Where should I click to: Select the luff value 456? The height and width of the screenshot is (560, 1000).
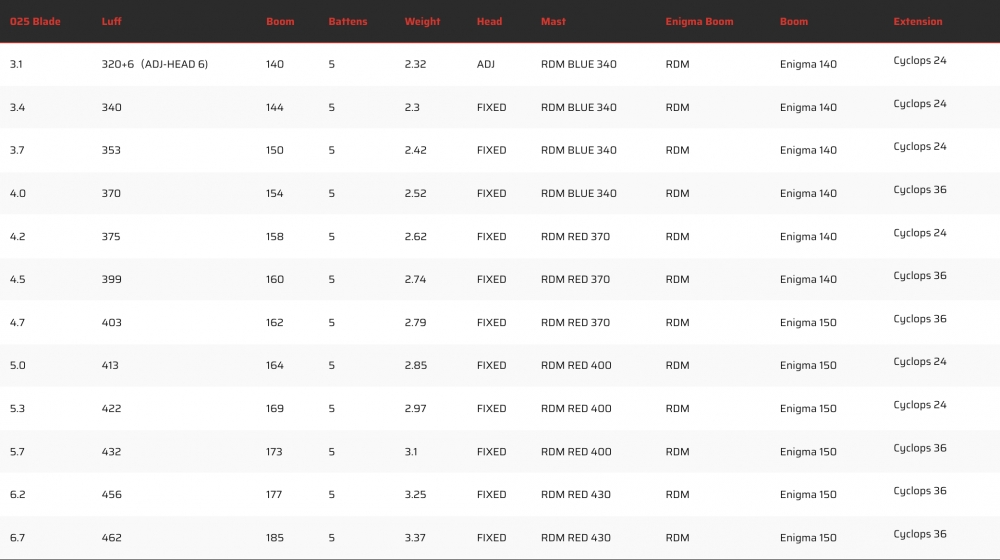click(x=111, y=495)
